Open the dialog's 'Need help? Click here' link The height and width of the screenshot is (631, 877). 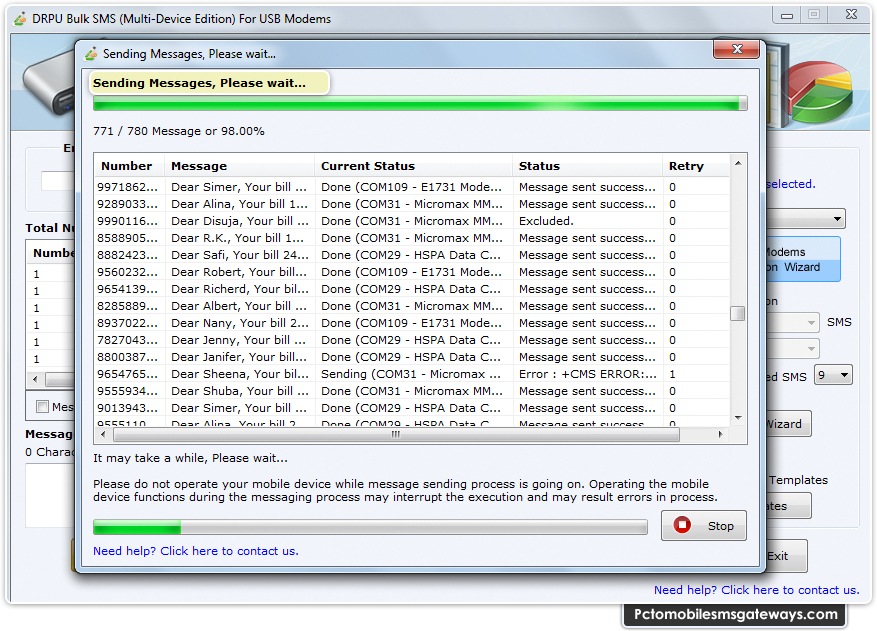pos(196,551)
